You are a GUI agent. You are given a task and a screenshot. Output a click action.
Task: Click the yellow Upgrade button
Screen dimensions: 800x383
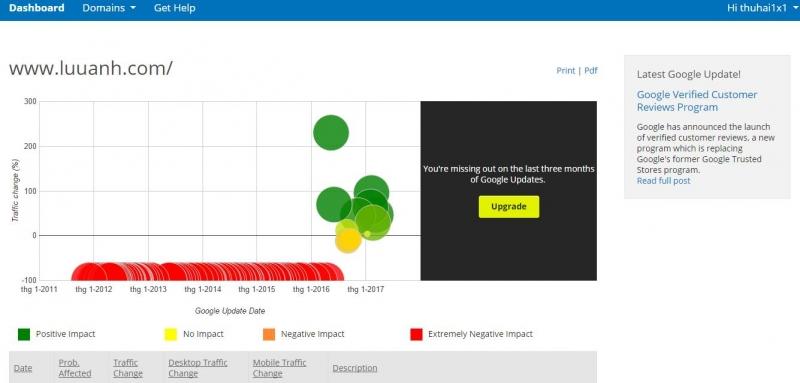tap(509, 207)
